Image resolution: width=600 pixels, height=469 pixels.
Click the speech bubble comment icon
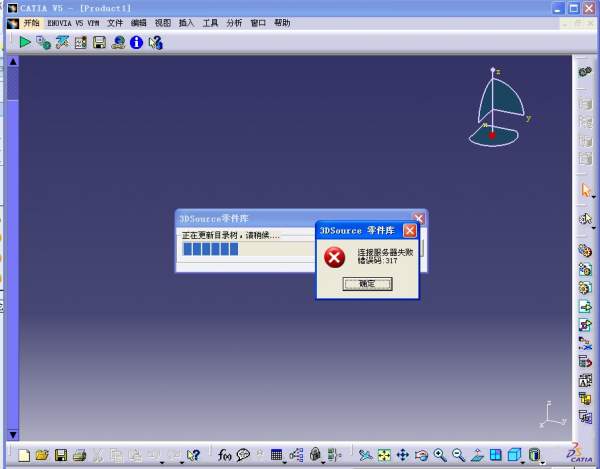(243, 455)
